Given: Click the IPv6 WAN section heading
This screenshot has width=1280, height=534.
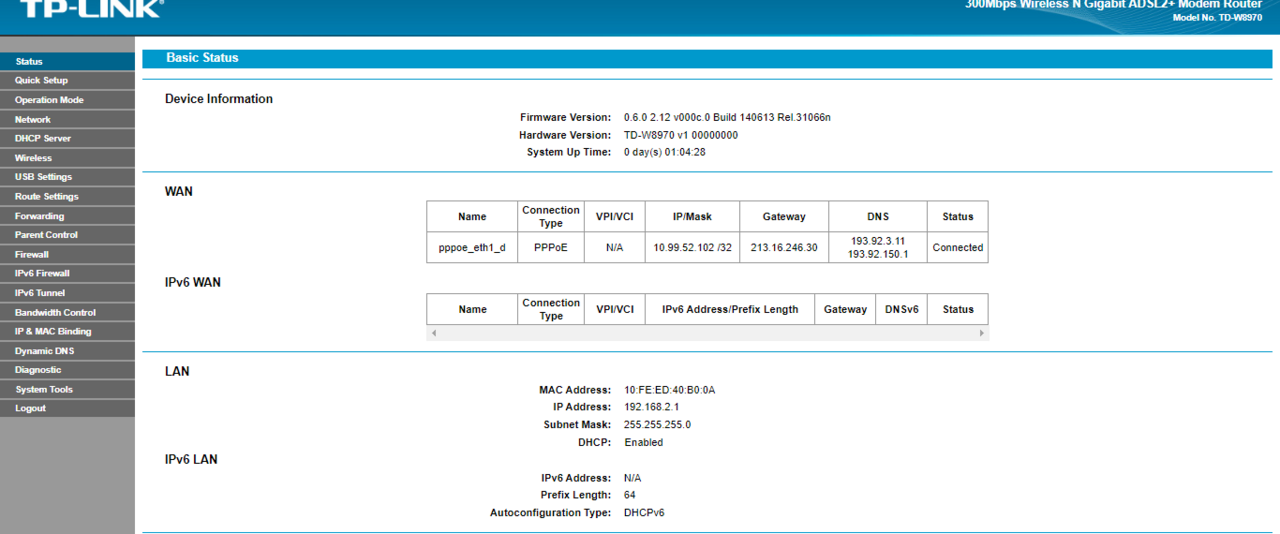Looking at the screenshot, I should (193, 282).
